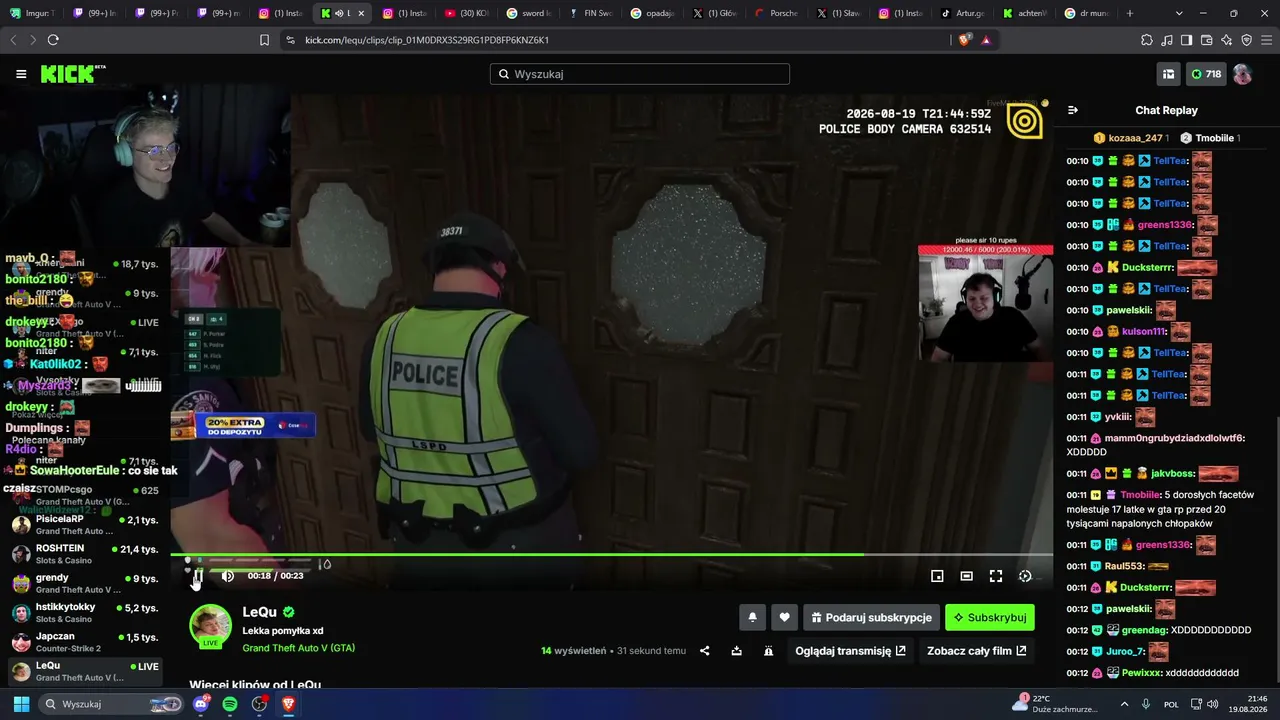Share this clip
1280x720 pixels.
point(705,651)
